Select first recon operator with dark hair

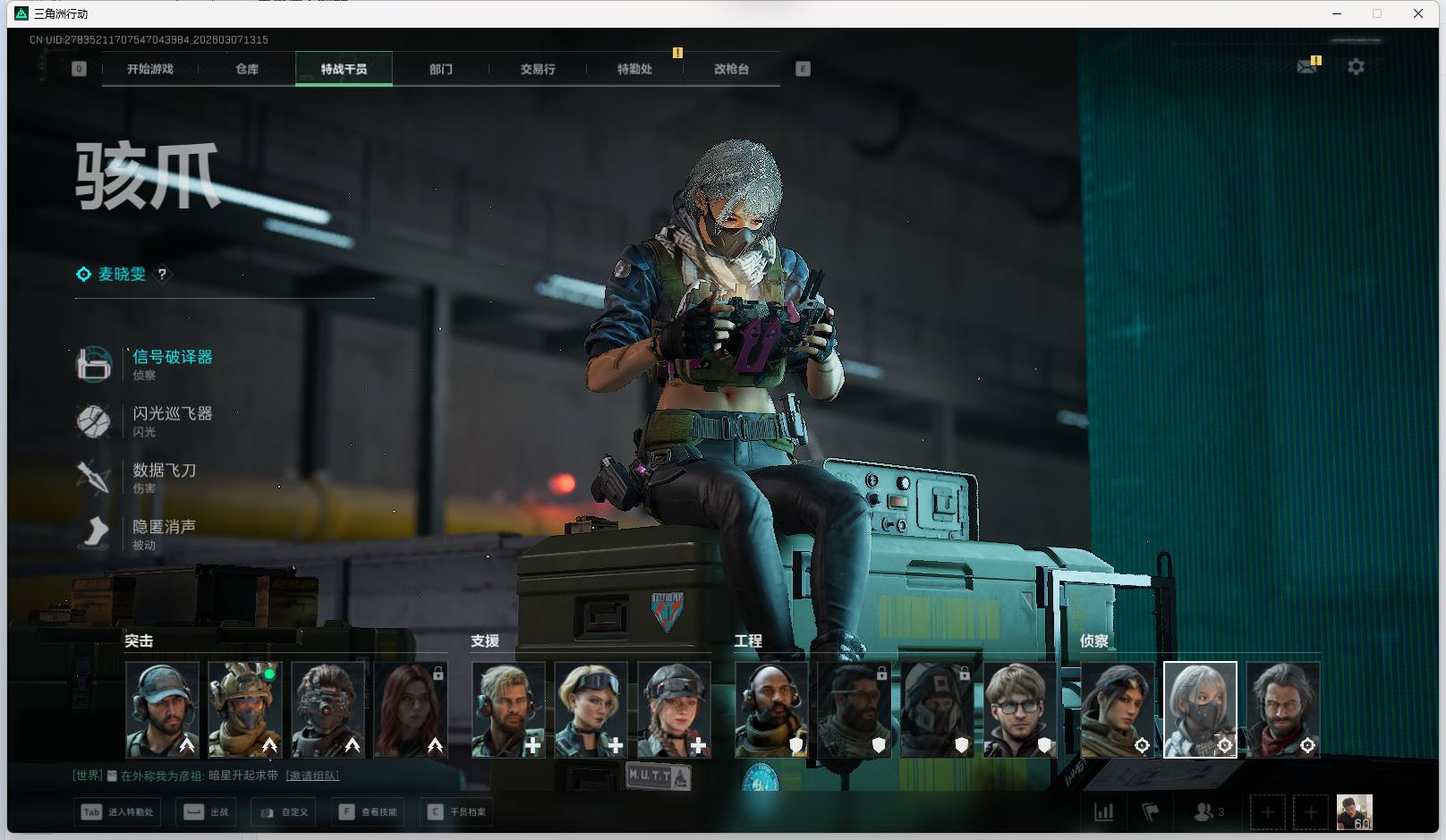click(x=1118, y=710)
